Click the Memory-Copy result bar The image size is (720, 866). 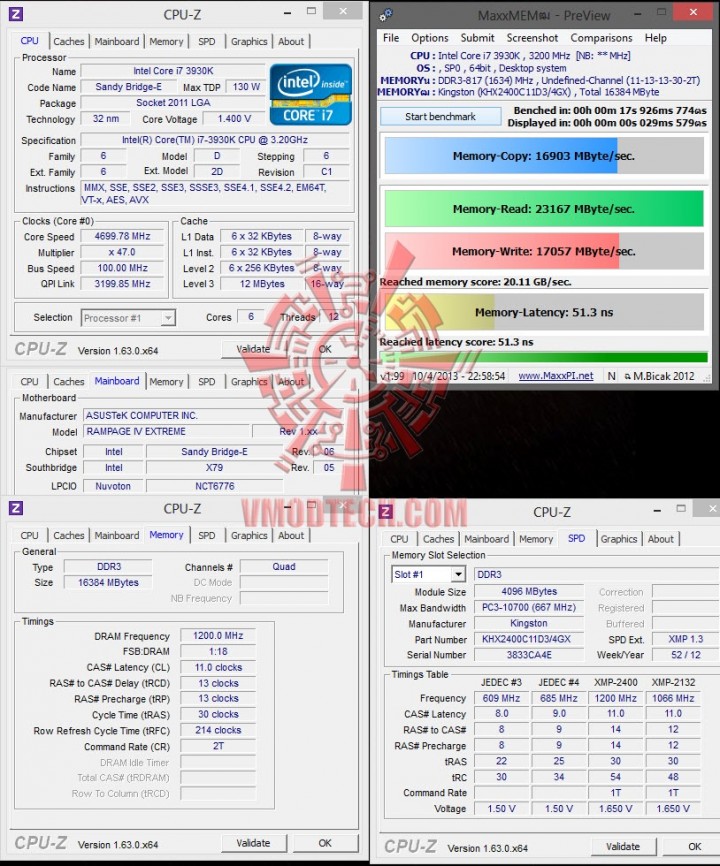[x=544, y=156]
